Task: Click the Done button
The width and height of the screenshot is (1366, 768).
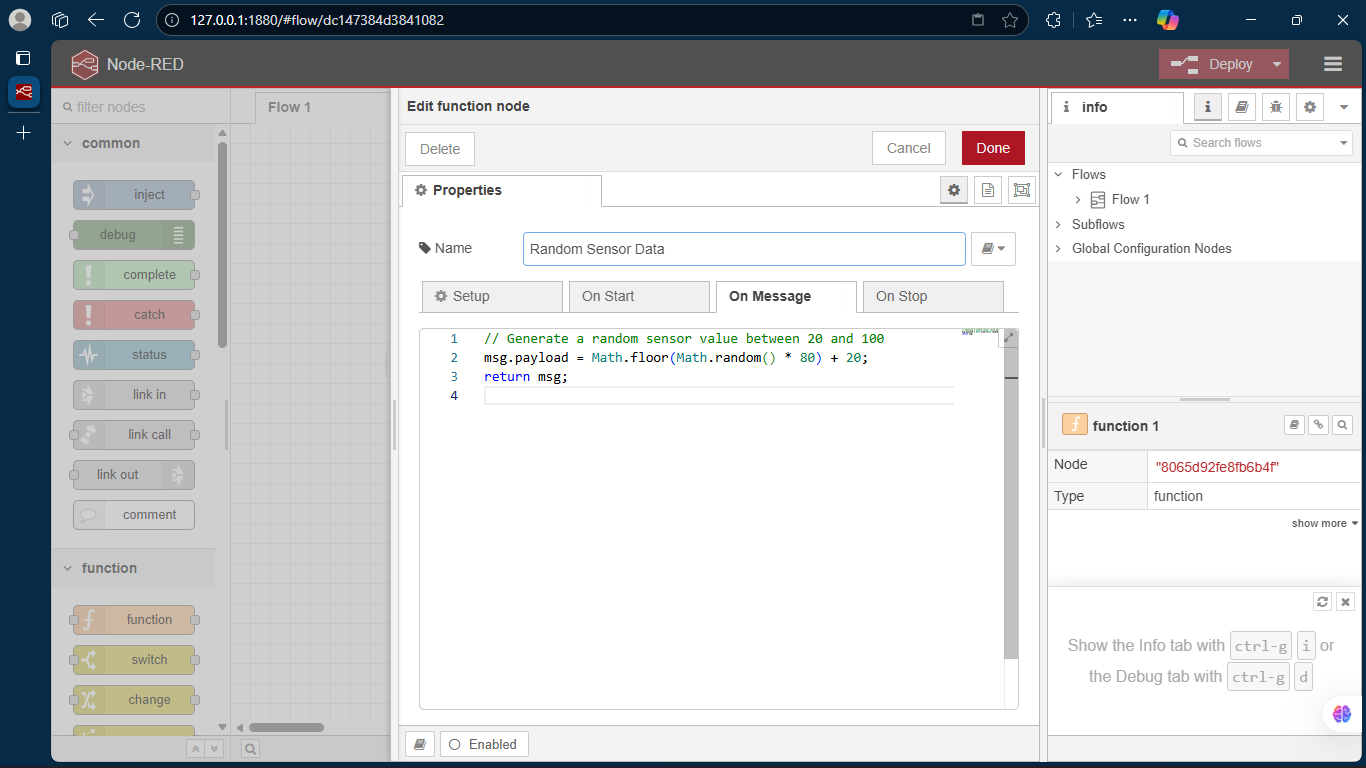Action: pyautogui.click(x=992, y=147)
